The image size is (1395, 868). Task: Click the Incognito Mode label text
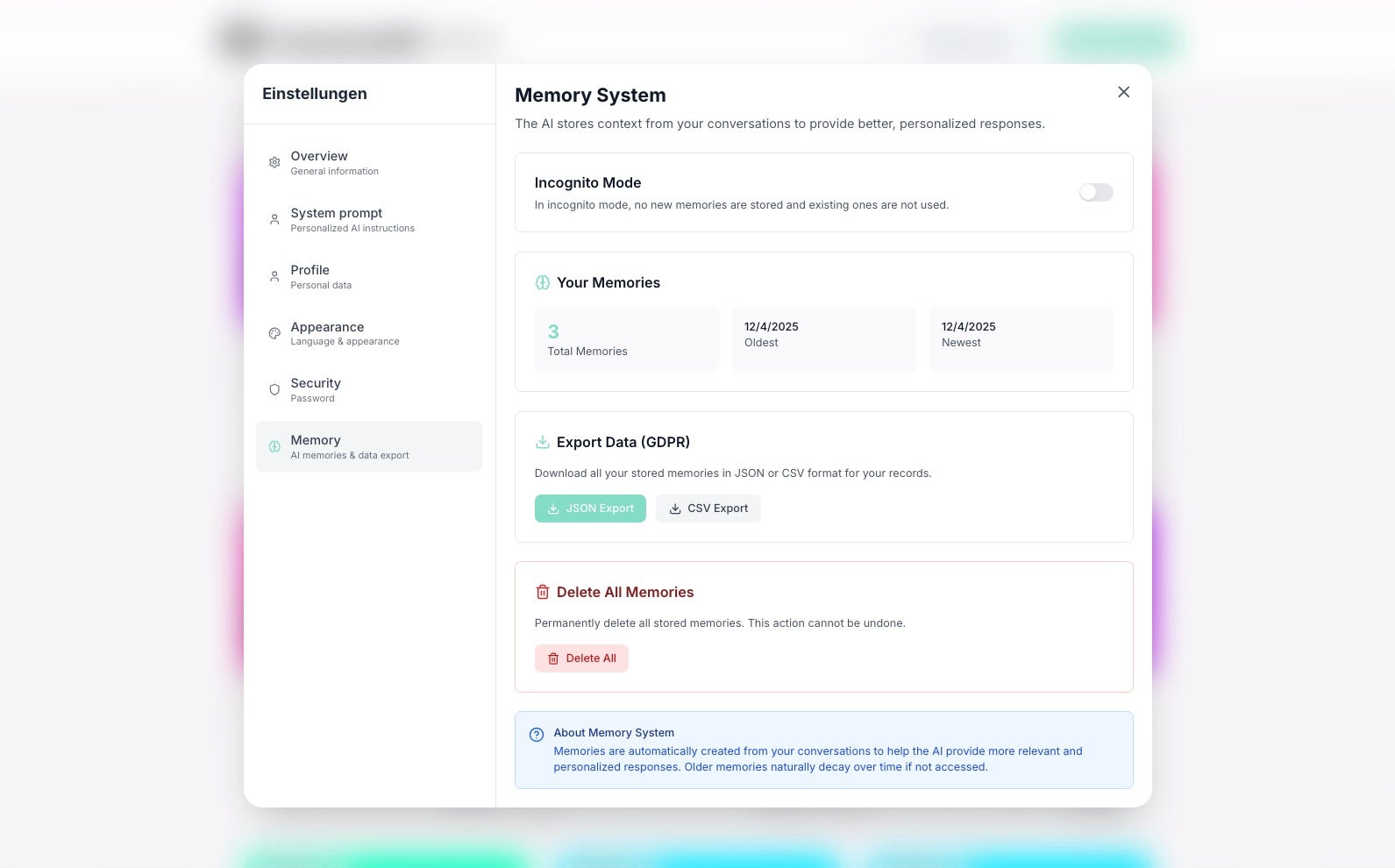tap(587, 182)
